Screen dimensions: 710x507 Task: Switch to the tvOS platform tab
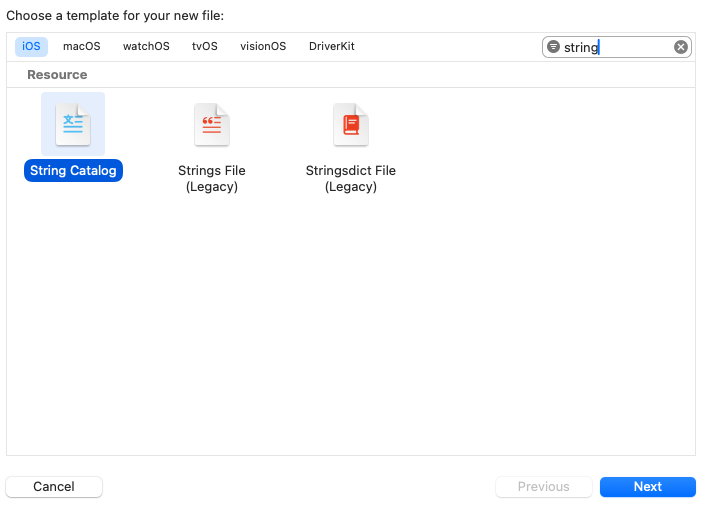pyautogui.click(x=205, y=47)
